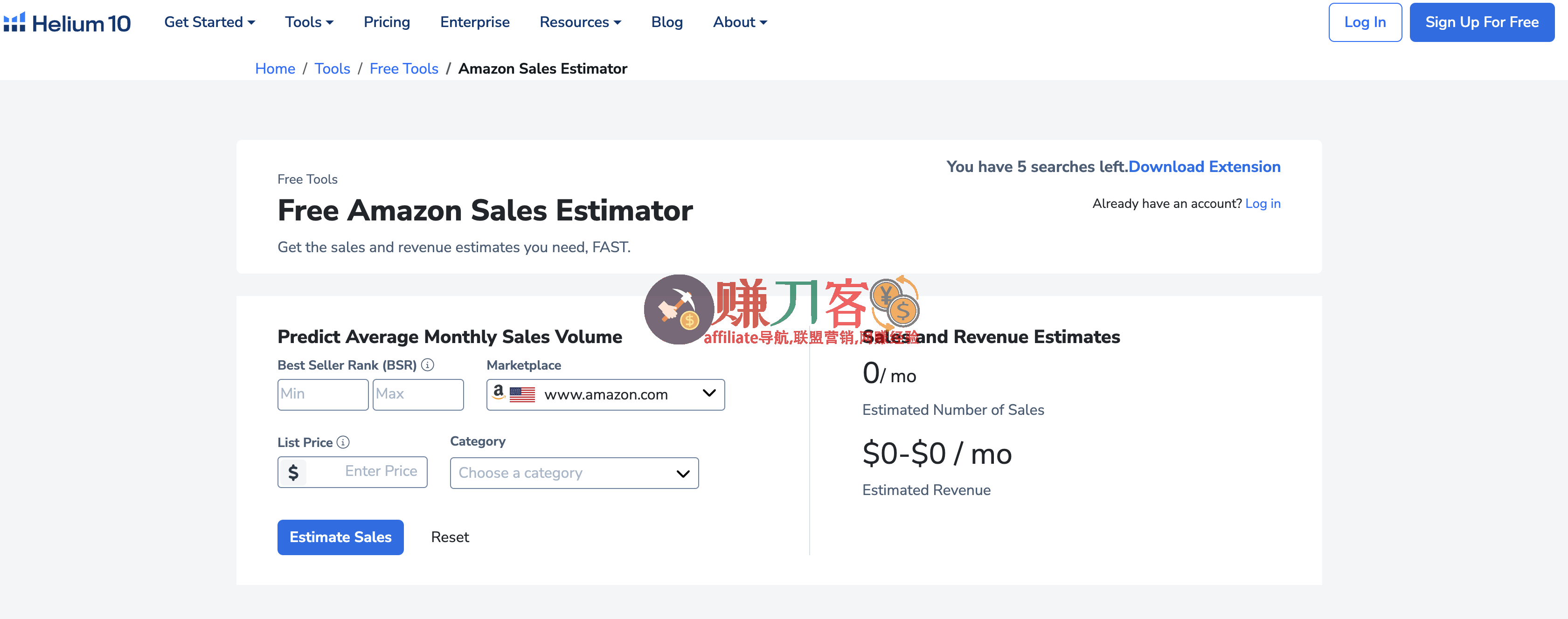1568x619 pixels.
Task: Click the Sign Up For Free button
Action: click(x=1482, y=22)
